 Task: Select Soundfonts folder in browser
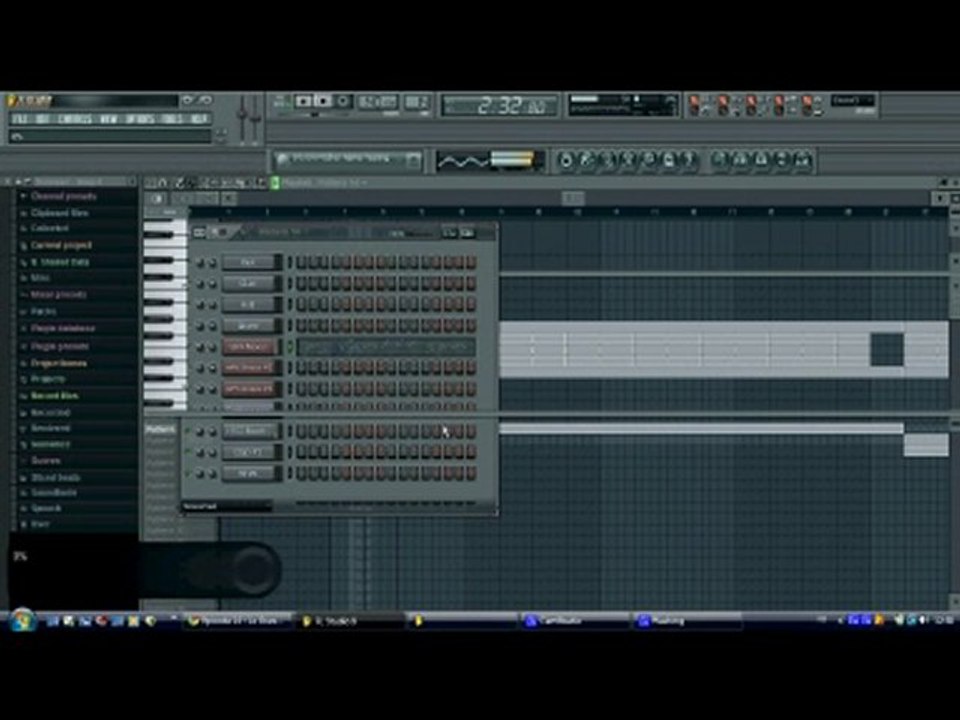[x=54, y=493]
